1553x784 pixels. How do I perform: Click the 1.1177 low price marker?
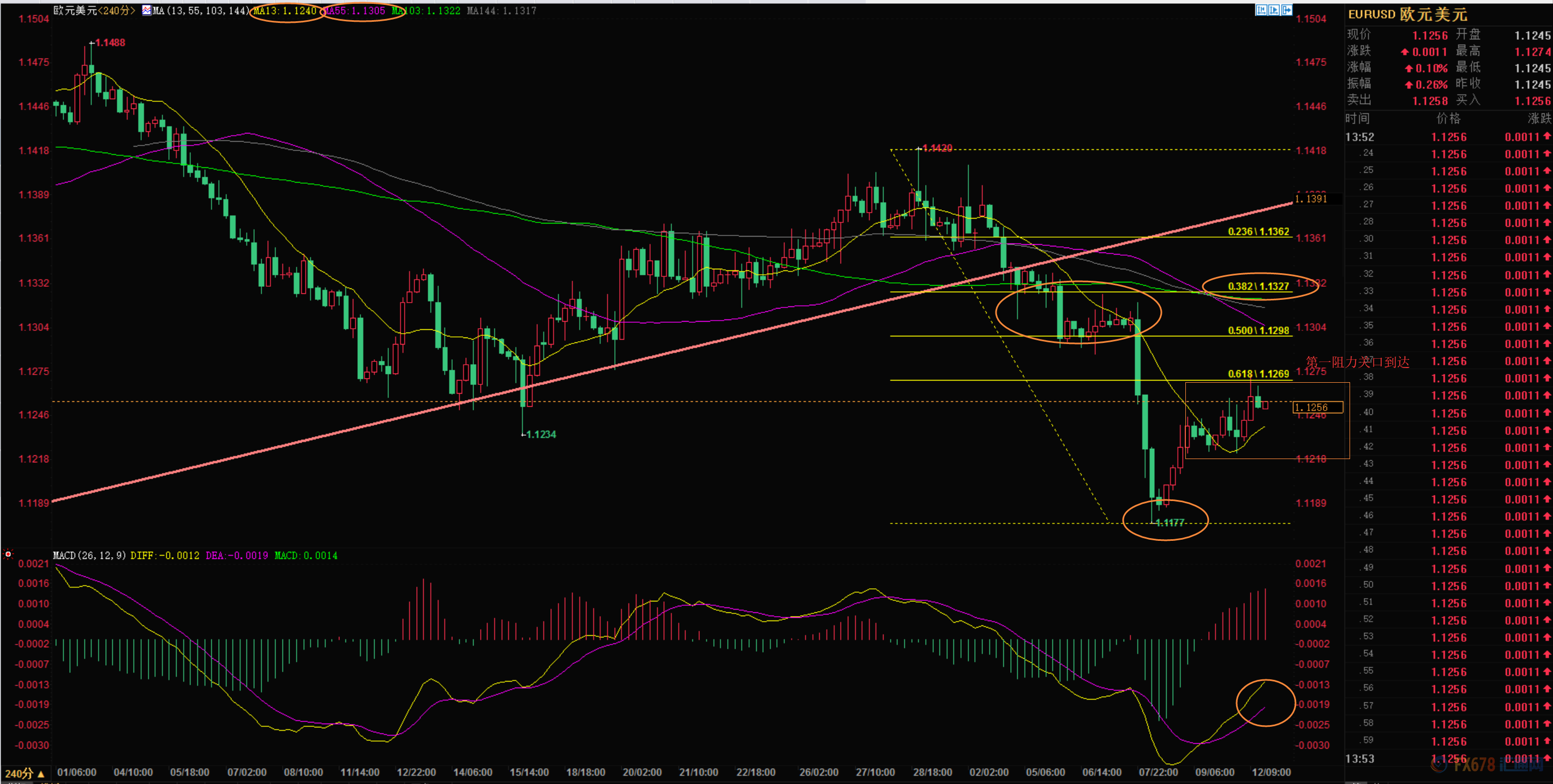[x=1170, y=522]
